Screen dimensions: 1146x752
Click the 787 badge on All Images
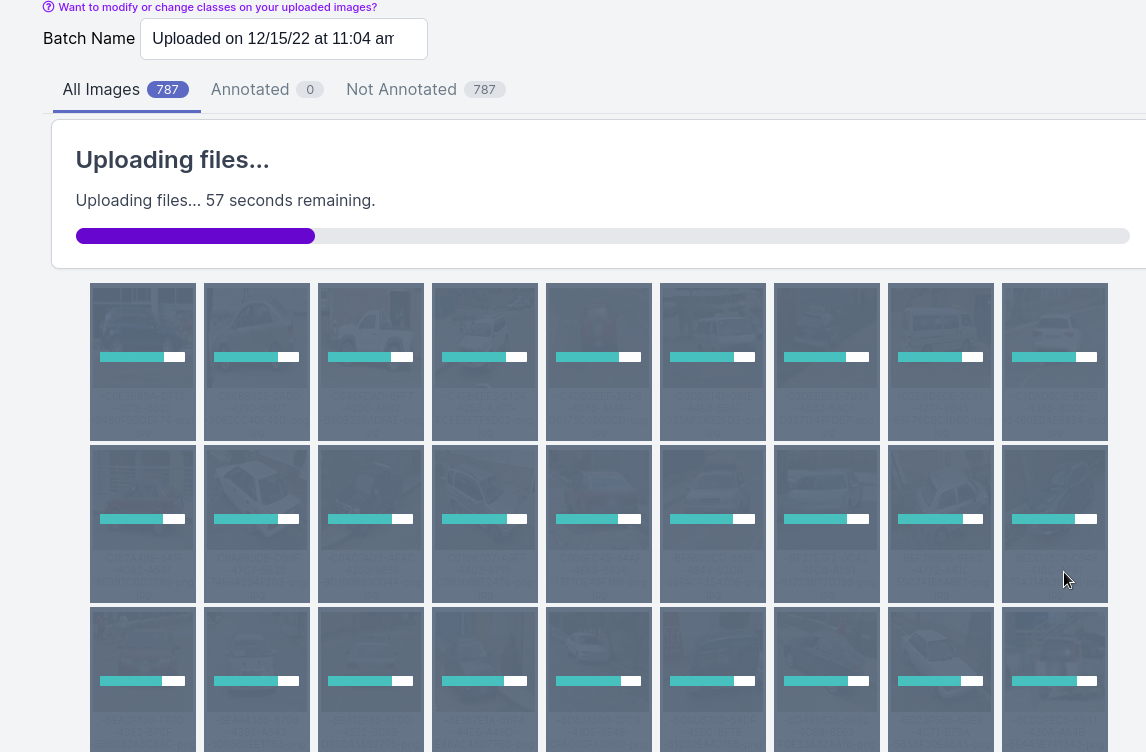167,90
